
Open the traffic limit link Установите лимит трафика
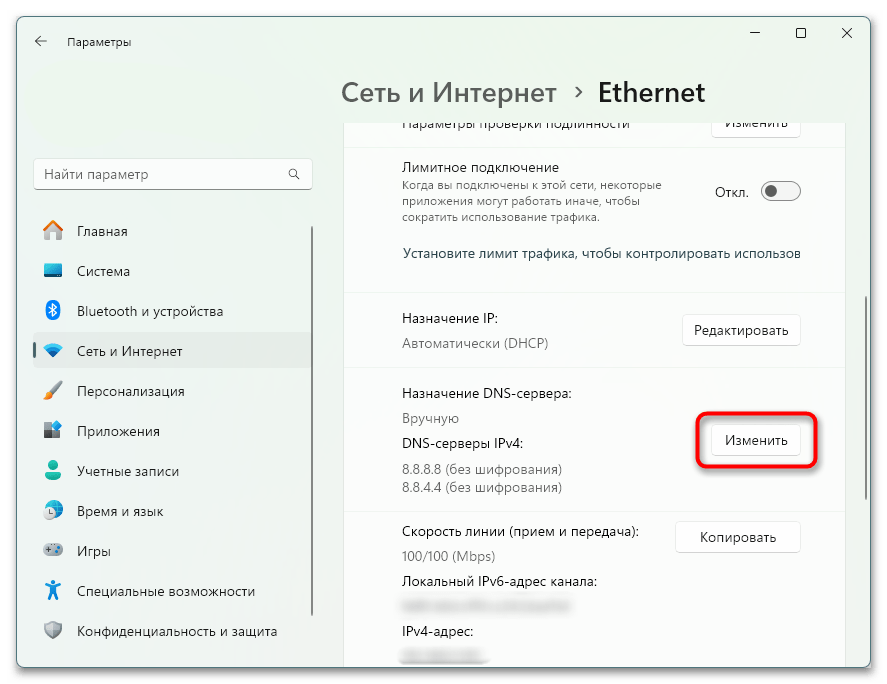pyautogui.click(x=601, y=253)
